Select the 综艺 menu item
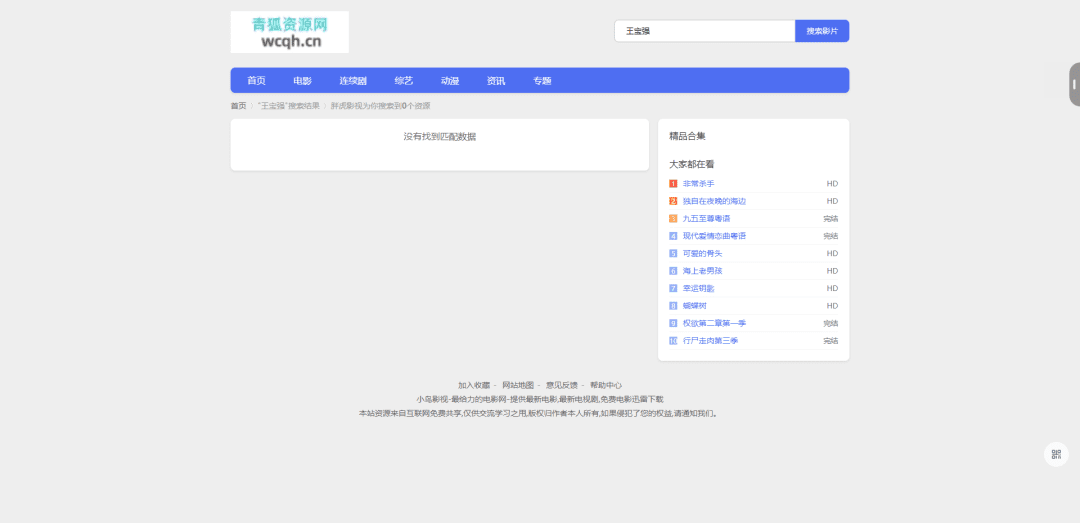The width and height of the screenshot is (1080, 523). (404, 81)
